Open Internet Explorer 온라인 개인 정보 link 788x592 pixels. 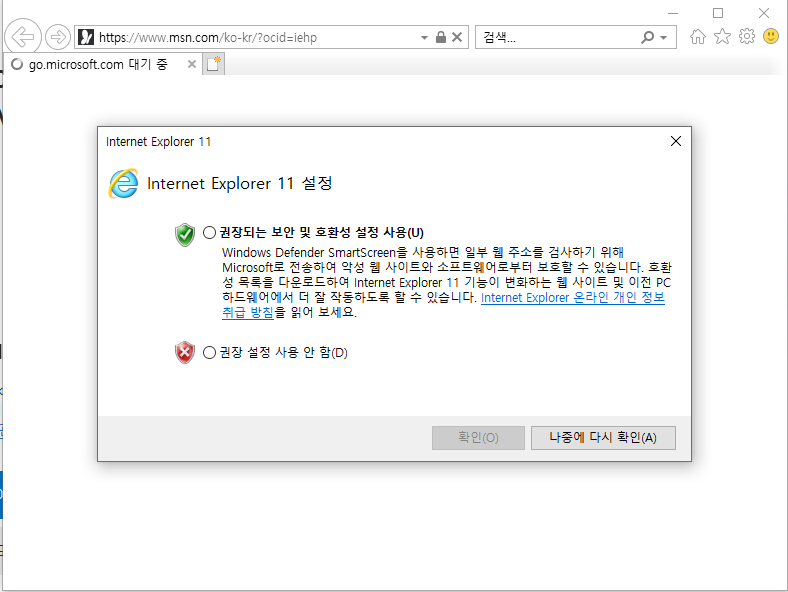coord(572,298)
